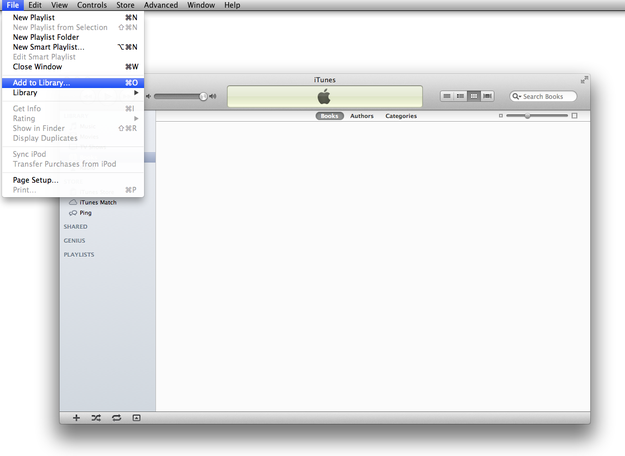Image resolution: width=625 pixels, height=456 pixels.
Task: Choose New Smart Playlist…
Action: tap(73, 47)
